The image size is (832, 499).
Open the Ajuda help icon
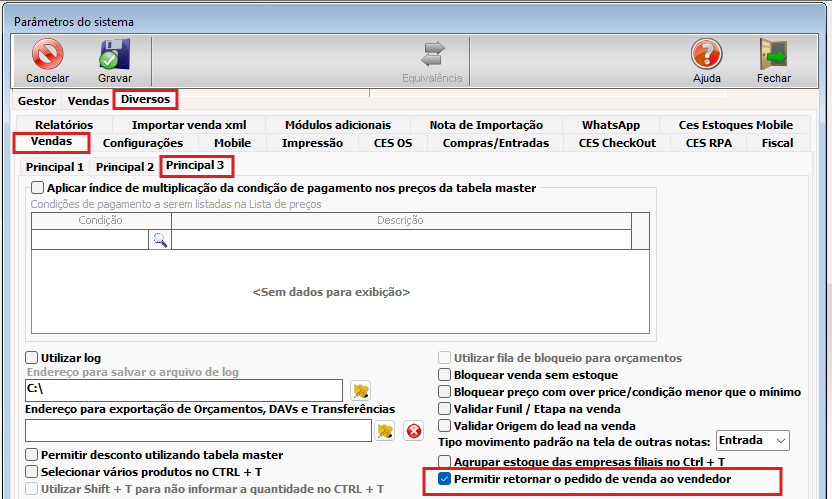706,55
